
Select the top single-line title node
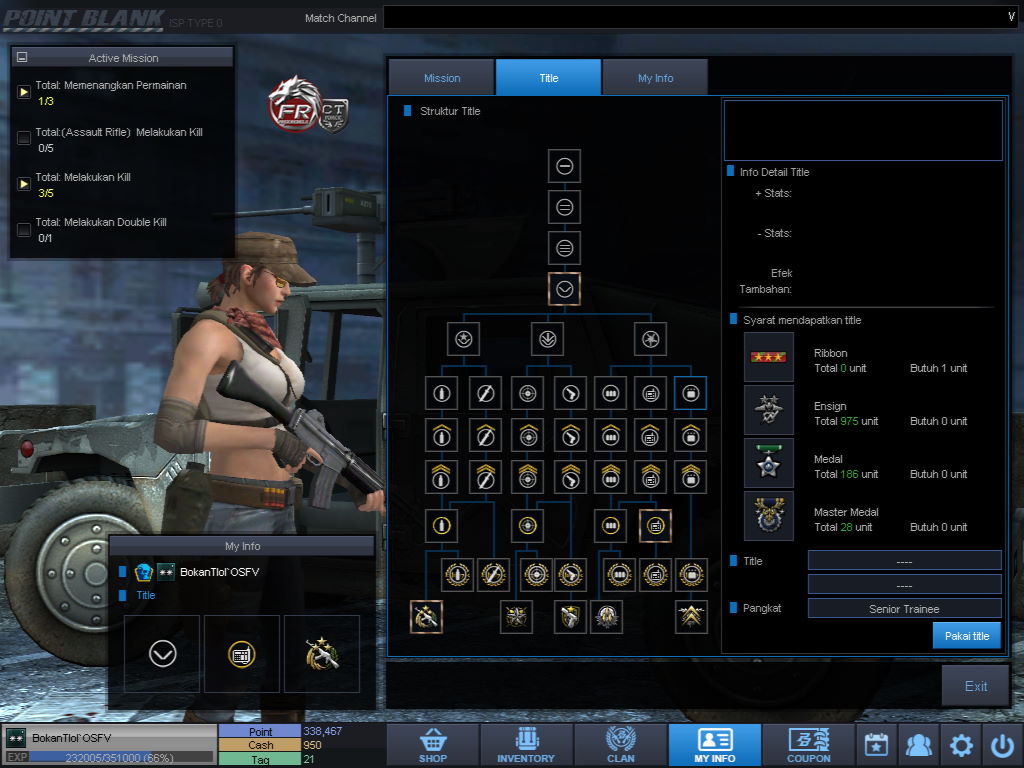click(564, 166)
